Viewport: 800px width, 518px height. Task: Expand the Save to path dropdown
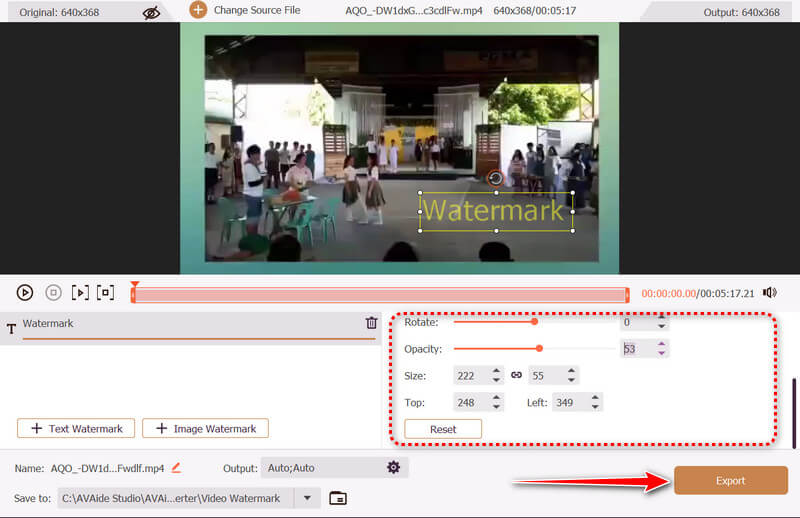tap(307, 498)
